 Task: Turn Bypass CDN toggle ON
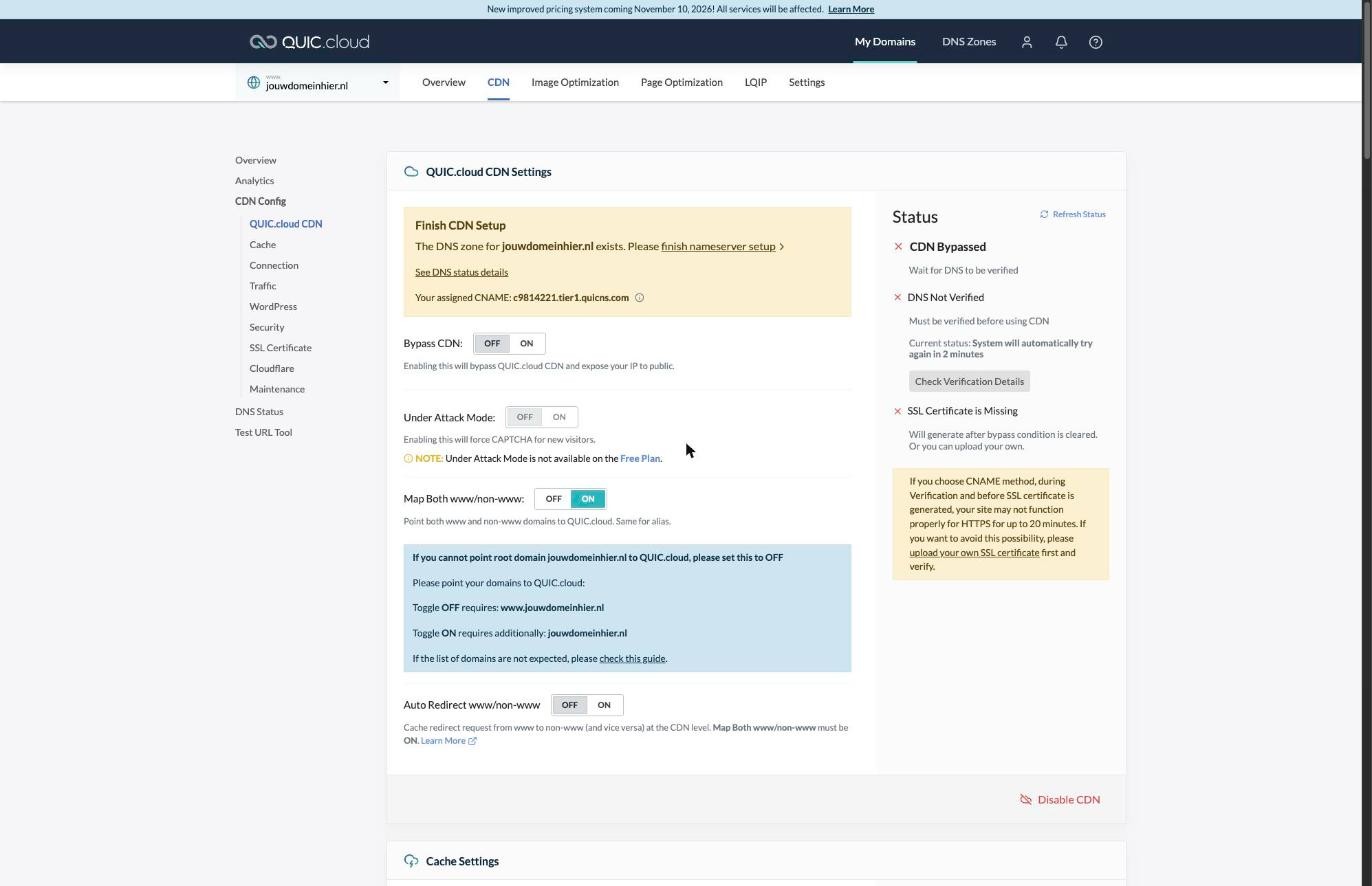tap(526, 344)
